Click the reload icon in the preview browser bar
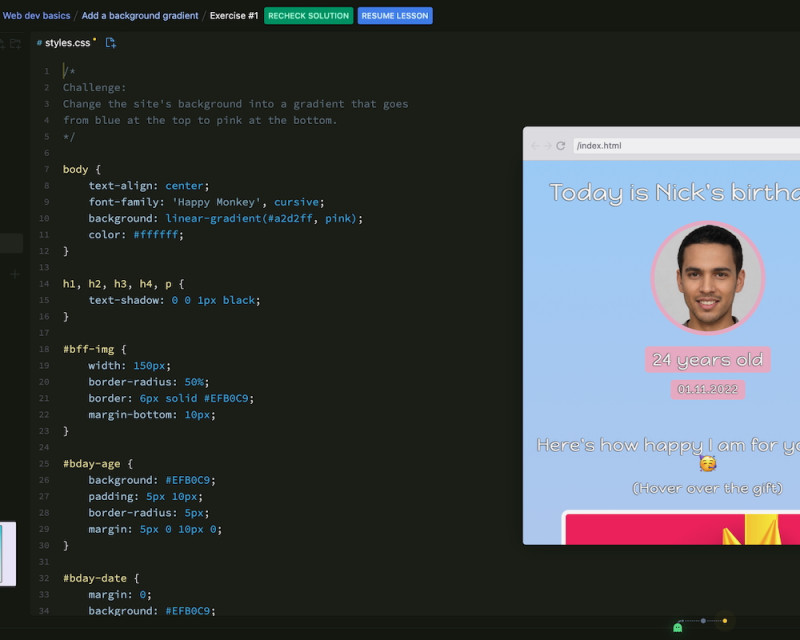800x640 pixels. [x=563, y=145]
